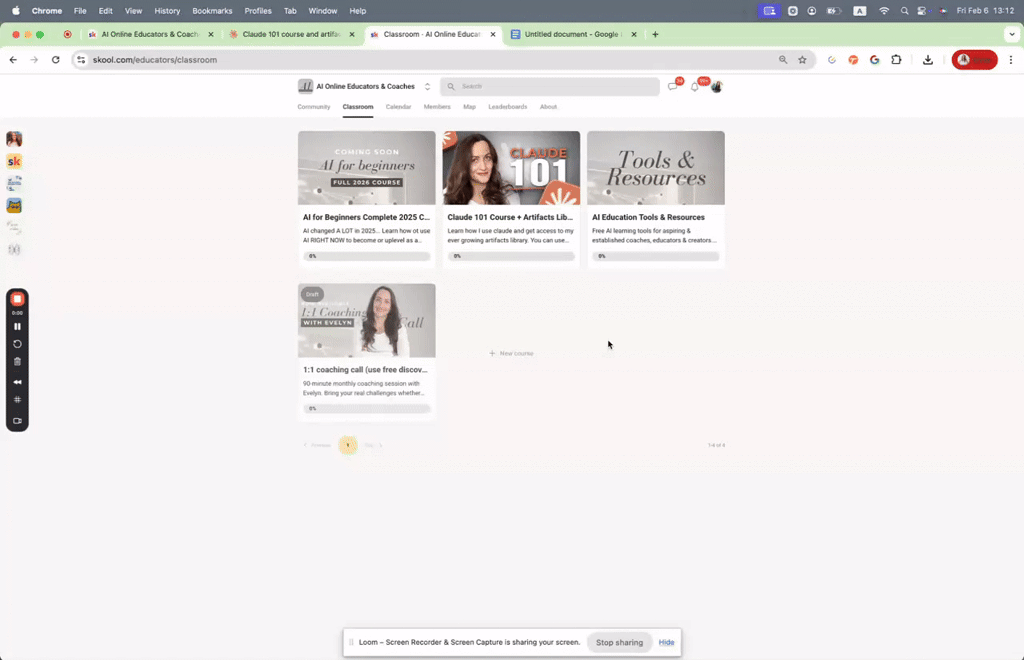This screenshot has height=660, width=1024.
Task: Click progress bar of AI Education Tools course
Action: tap(656, 256)
